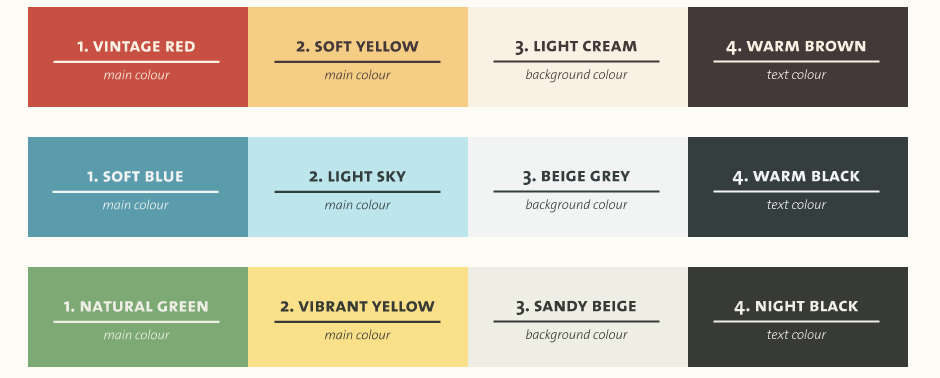Image resolution: width=940 pixels, height=378 pixels.
Task: Click the Warm Brown text colour swatch
Action: click(798, 57)
